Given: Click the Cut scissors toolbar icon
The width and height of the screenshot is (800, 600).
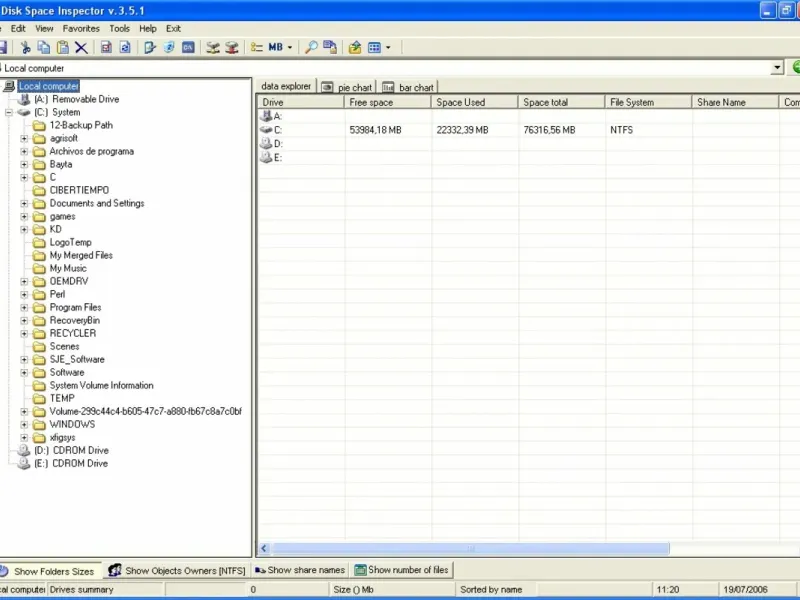Looking at the screenshot, I should [25, 47].
